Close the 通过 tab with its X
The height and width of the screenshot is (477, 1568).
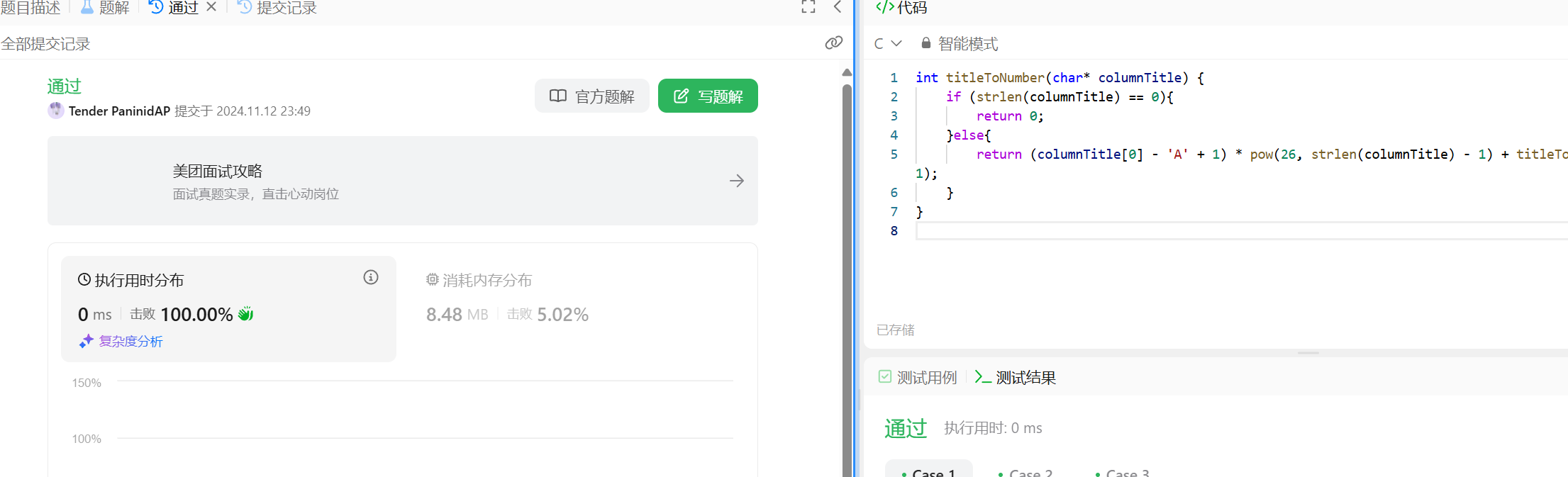(x=211, y=7)
